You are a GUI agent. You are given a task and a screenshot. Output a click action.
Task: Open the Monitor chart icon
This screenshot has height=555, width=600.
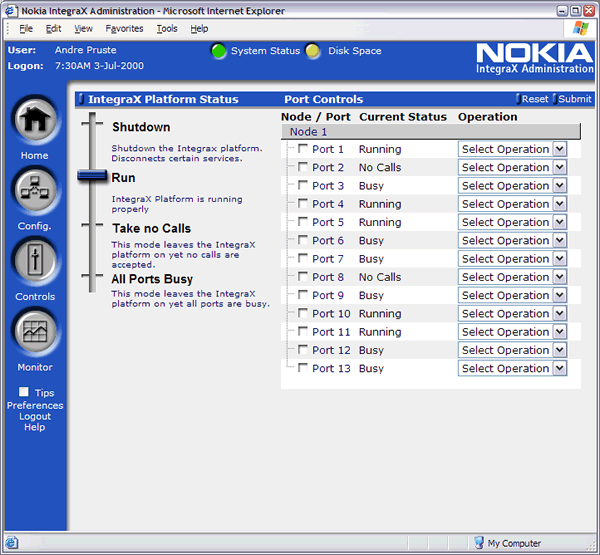click(x=35, y=331)
